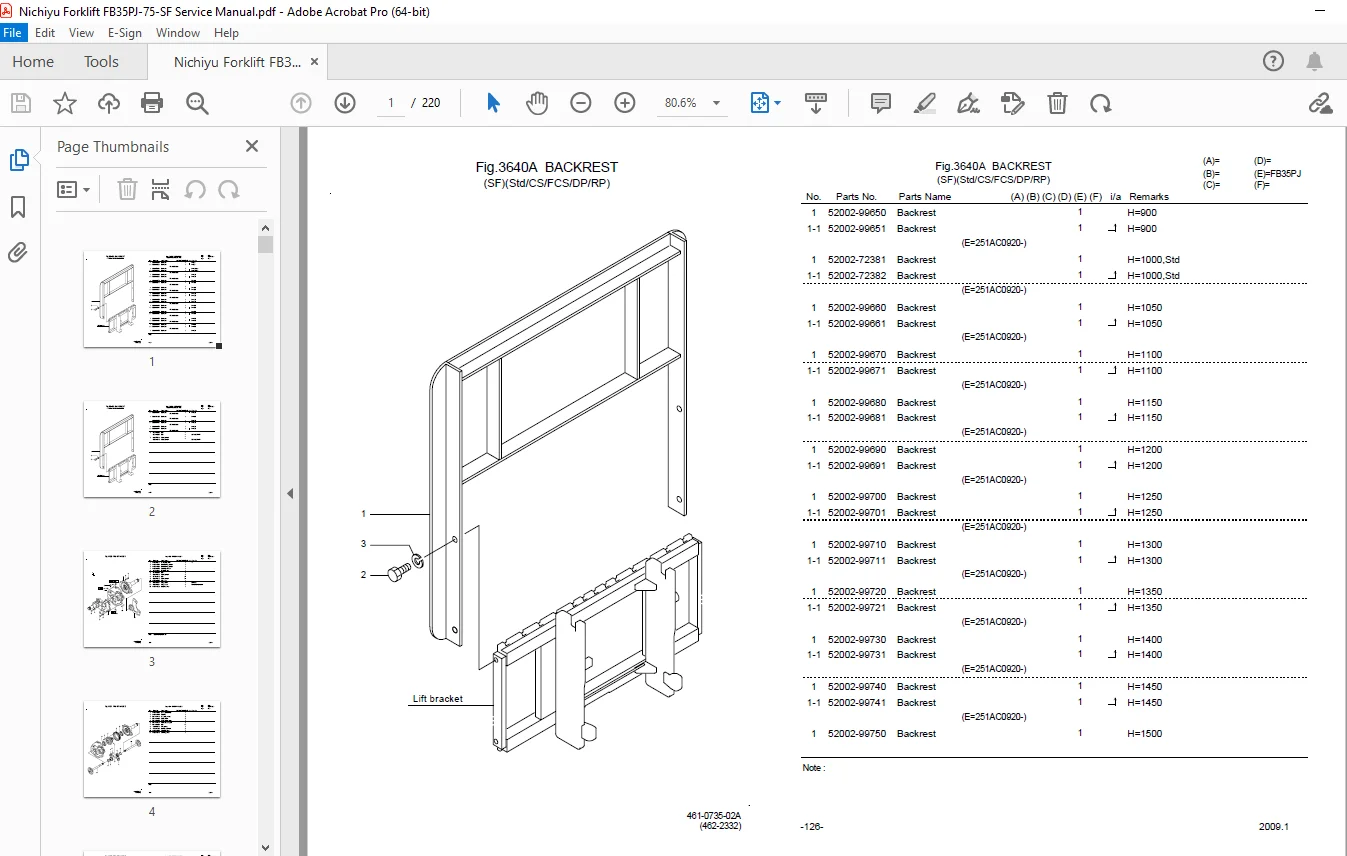1347x856 pixels.
Task: Open the E-Sign menu
Action: click(126, 33)
